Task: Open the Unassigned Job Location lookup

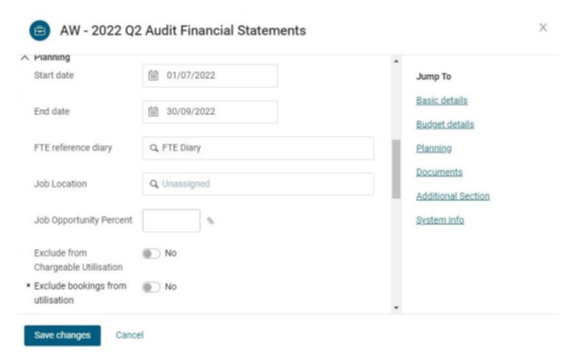Action: coord(258,184)
